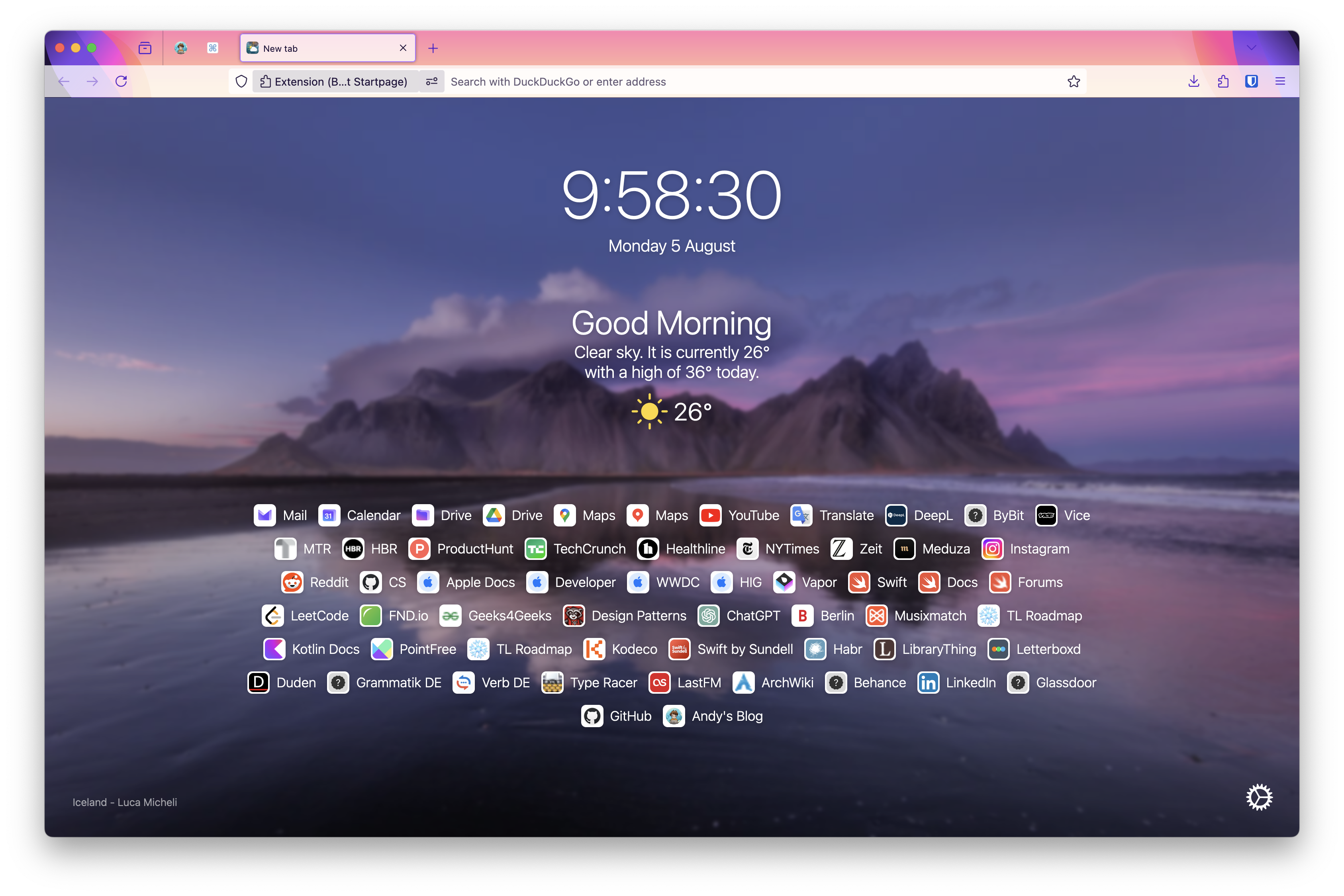Open the Instagram shortcut icon
The width and height of the screenshot is (1344, 896).
(992, 549)
